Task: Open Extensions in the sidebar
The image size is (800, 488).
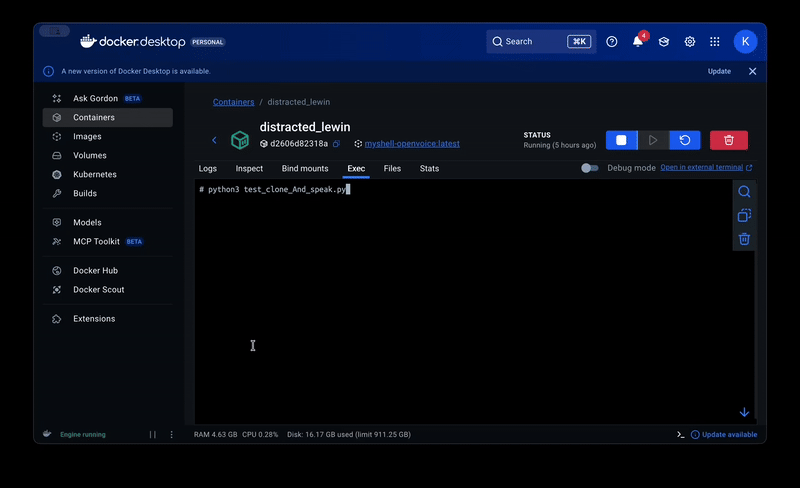Action: pos(108,319)
